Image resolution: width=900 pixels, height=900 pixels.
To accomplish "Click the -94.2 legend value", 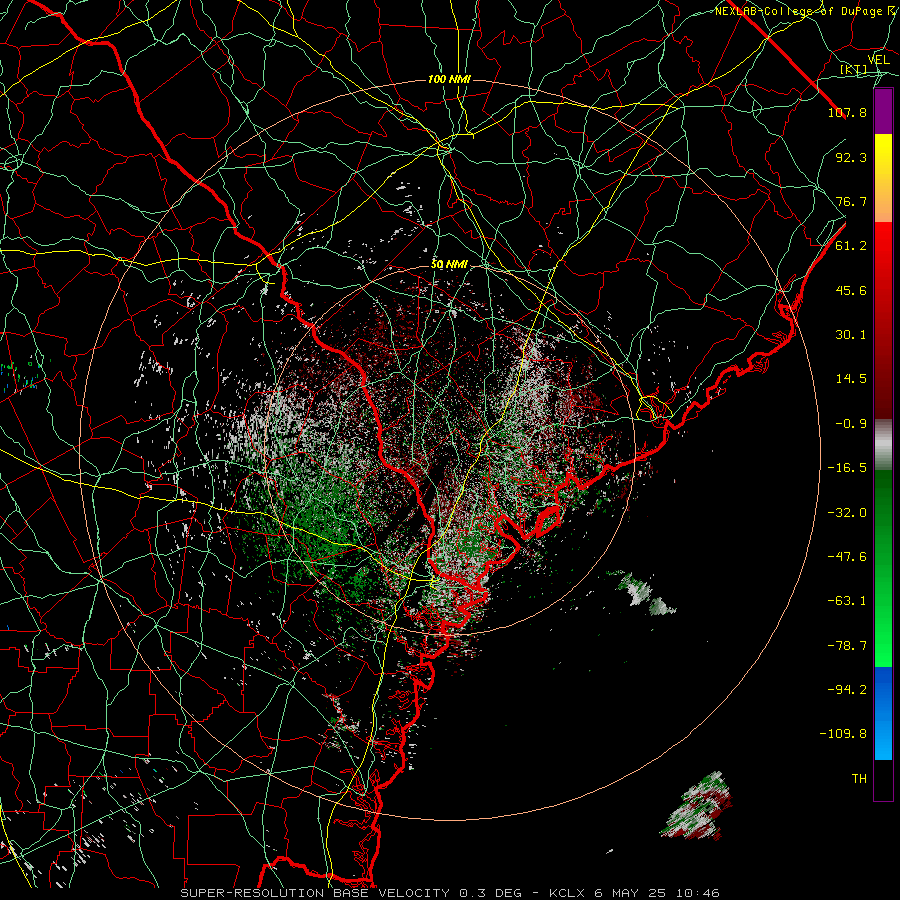I will pyautogui.click(x=847, y=690).
